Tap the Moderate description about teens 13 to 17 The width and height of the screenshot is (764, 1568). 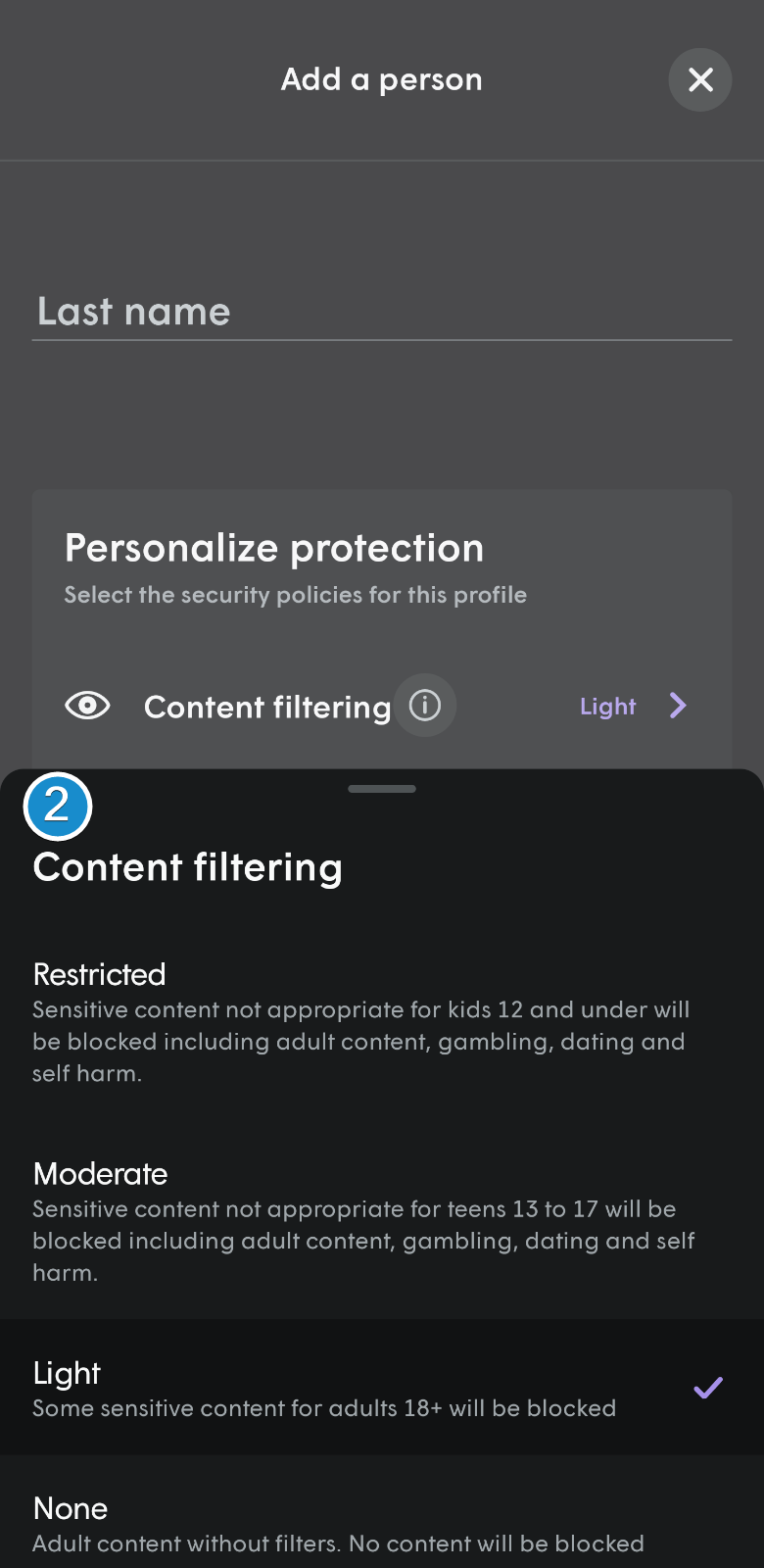(363, 1241)
